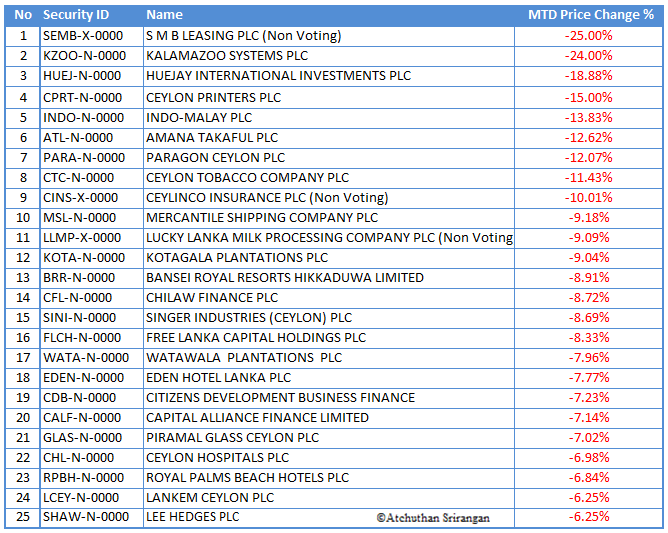
Task: Click 'CEYLON TOBACCO COMPANY PLC' name
Action: (x=248, y=178)
